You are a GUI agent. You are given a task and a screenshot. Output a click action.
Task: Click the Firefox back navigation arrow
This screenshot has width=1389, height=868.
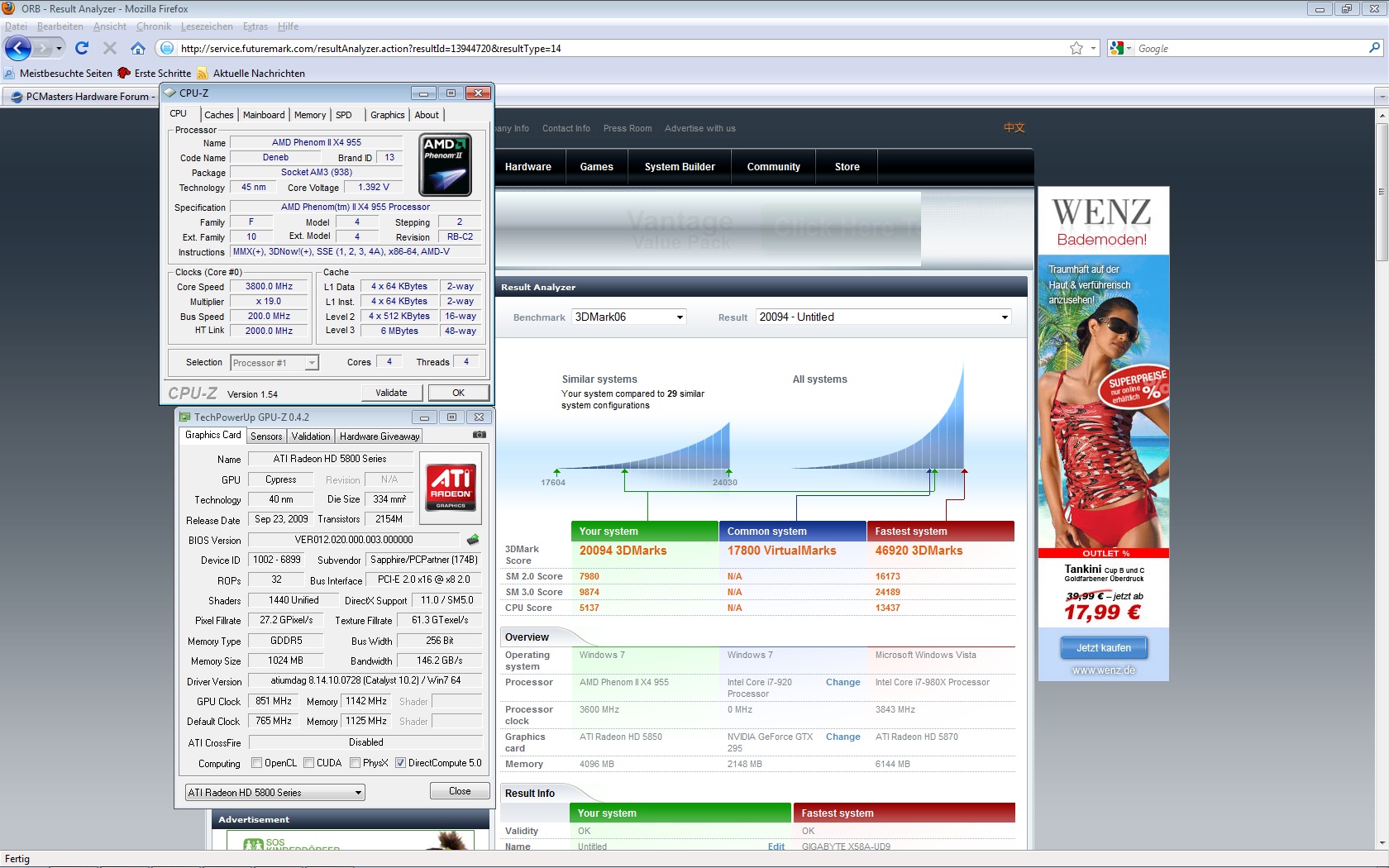pyautogui.click(x=18, y=48)
